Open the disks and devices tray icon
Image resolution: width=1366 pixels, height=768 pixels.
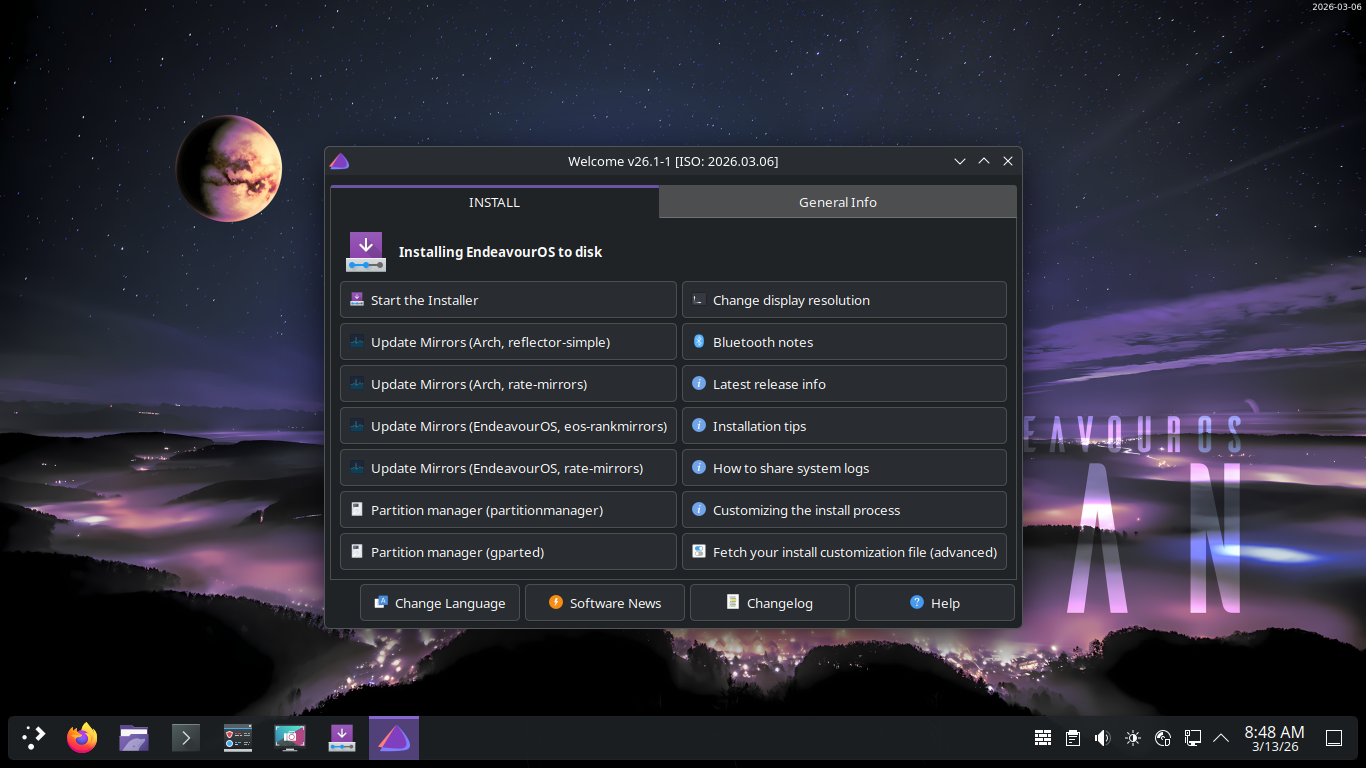point(1163,738)
